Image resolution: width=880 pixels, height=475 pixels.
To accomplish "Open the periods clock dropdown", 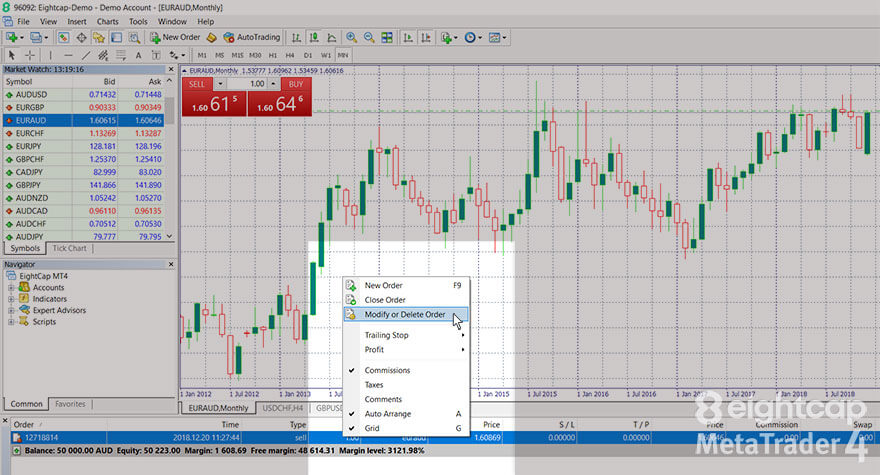I will [x=473, y=38].
